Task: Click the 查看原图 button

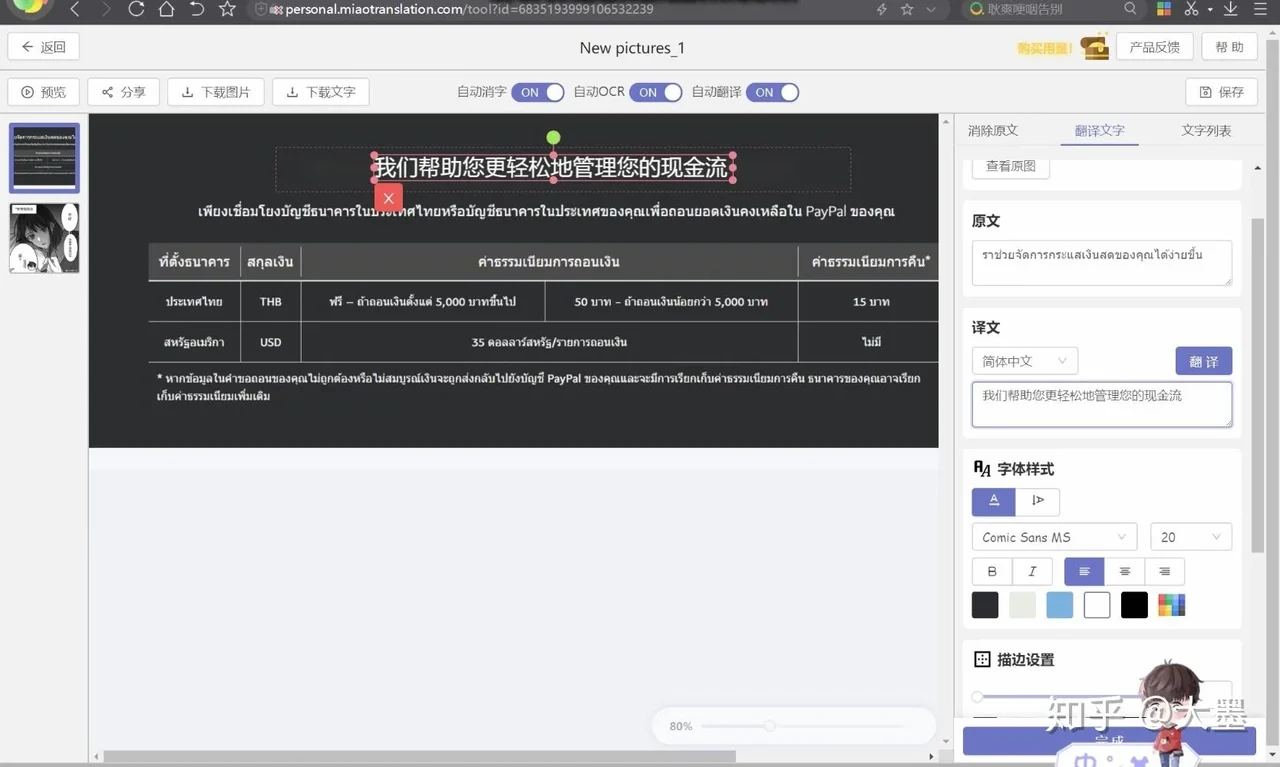Action: (x=1011, y=166)
